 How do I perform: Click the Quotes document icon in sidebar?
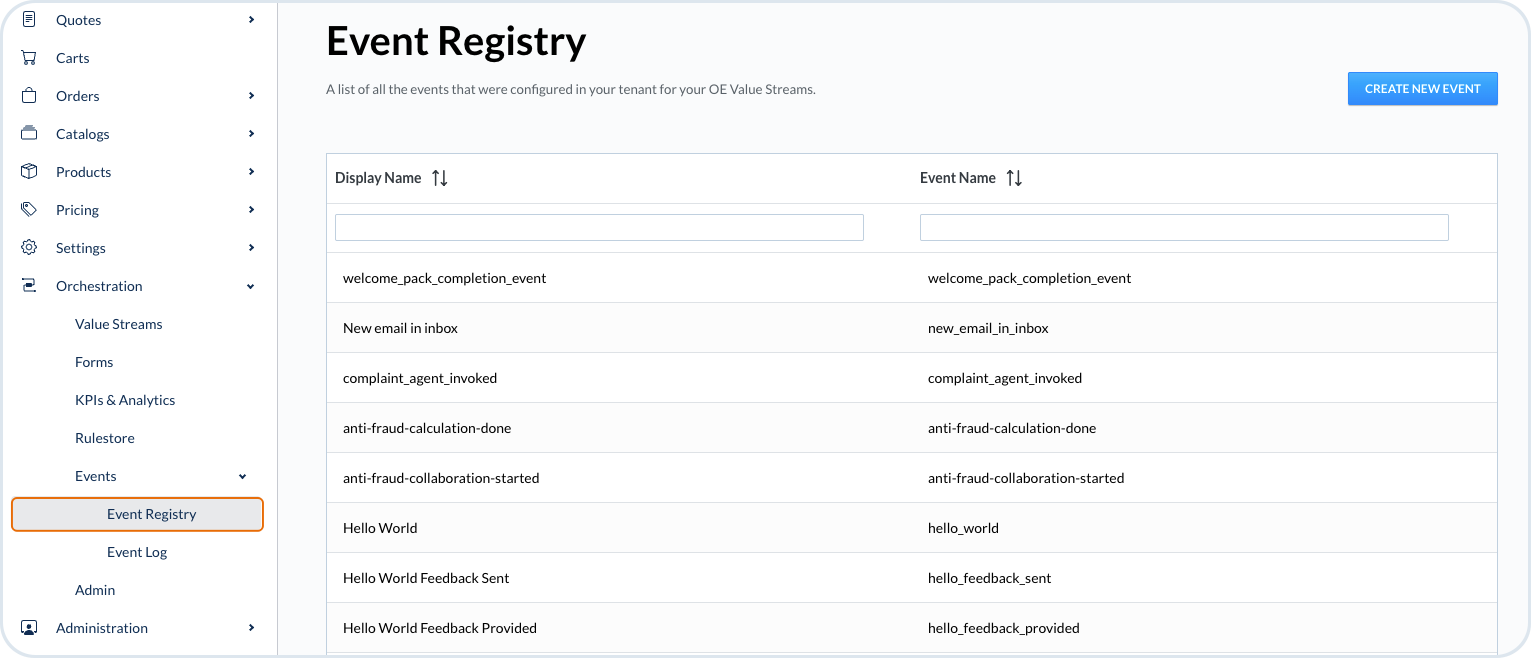tap(29, 20)
